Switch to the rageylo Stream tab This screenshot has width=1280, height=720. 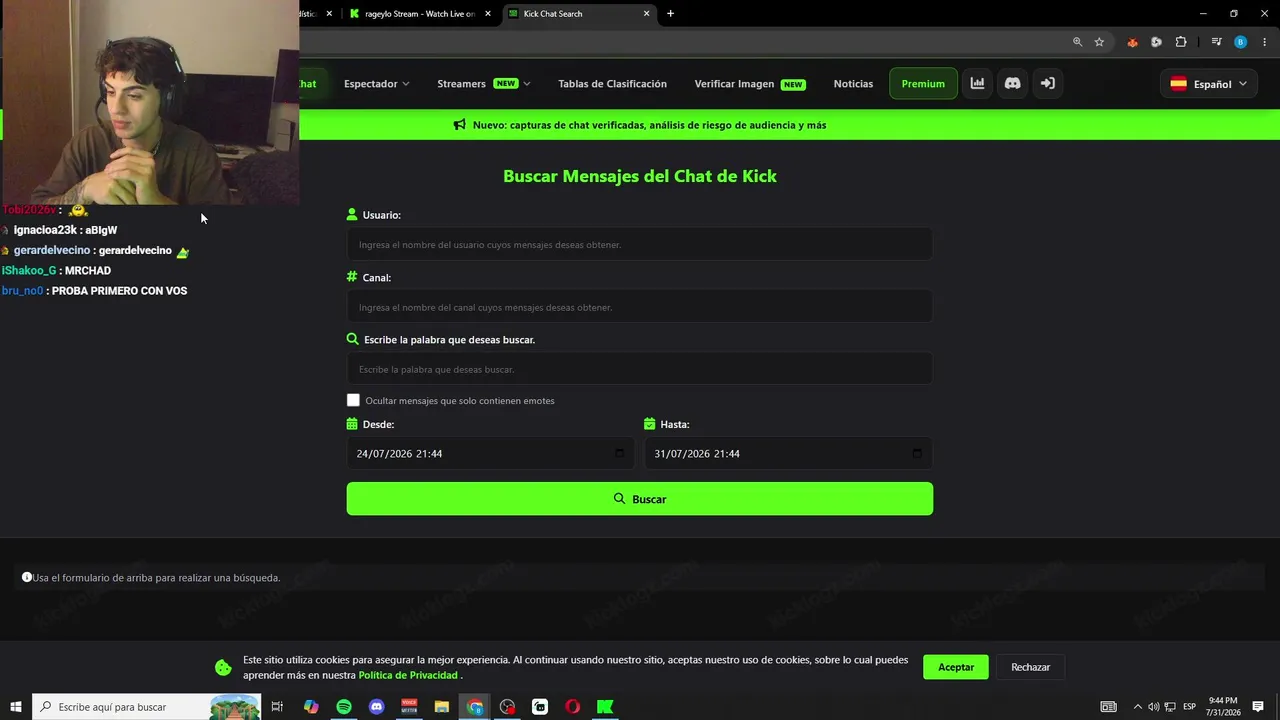click(420, 14)
